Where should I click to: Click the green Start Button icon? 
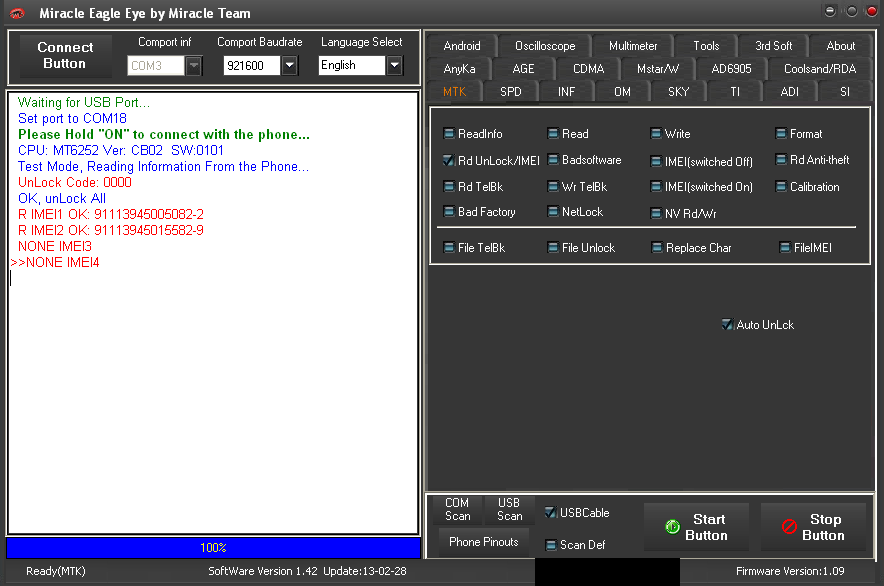(x=672, y=527)
